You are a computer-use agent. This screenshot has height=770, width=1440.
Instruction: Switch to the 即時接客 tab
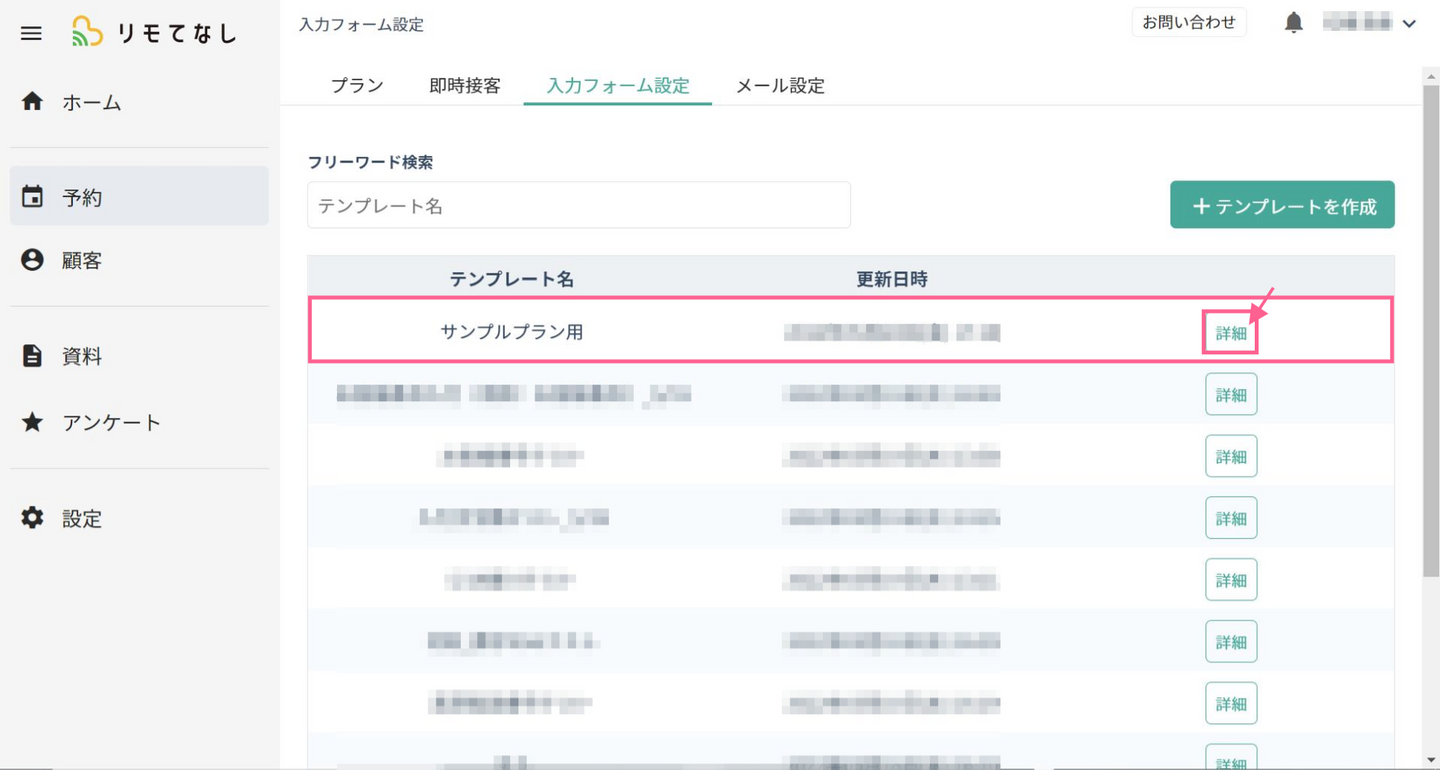click(x=465, y=86)
